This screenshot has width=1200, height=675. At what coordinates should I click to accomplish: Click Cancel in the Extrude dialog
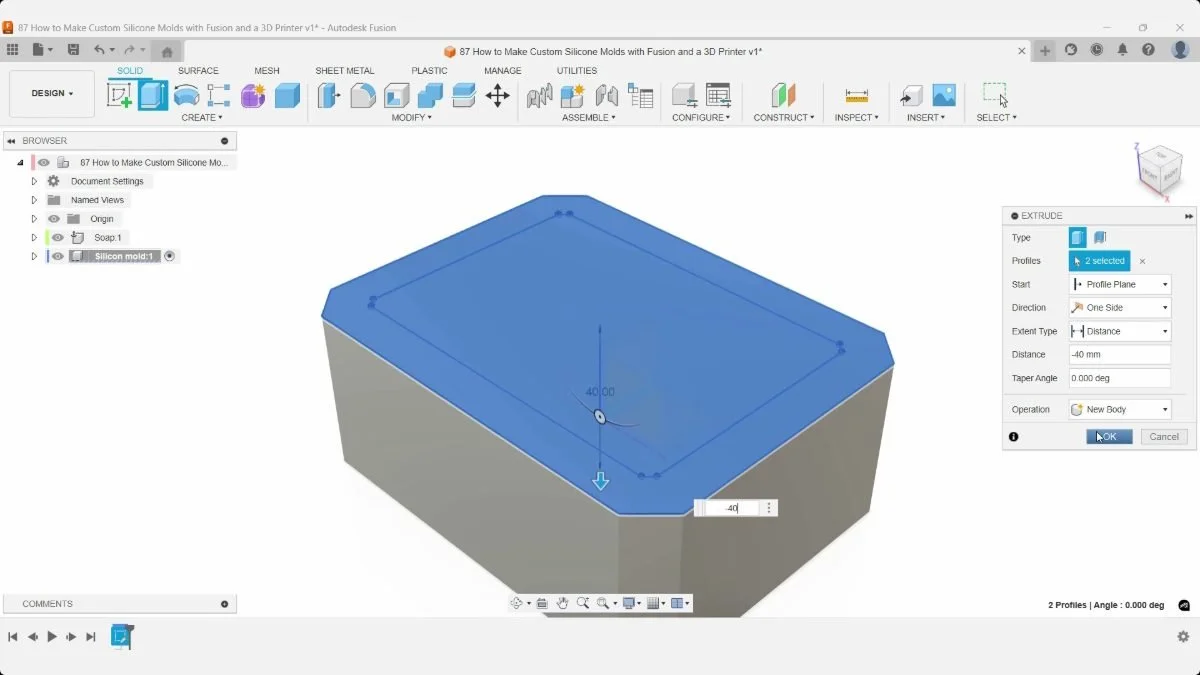1164,436
